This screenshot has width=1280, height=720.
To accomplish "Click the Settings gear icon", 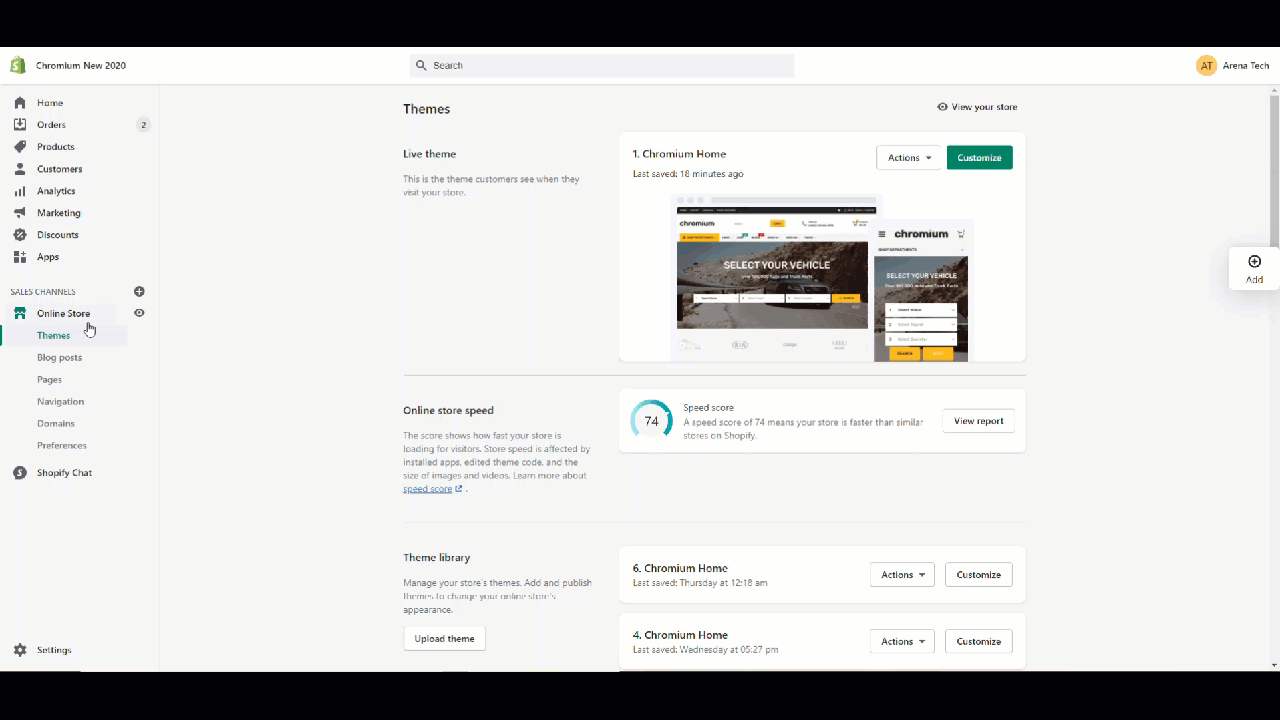I will click(20, 650).
